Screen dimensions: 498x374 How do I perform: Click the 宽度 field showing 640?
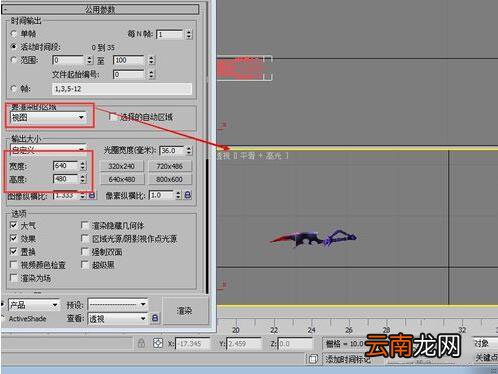(65, 166)
